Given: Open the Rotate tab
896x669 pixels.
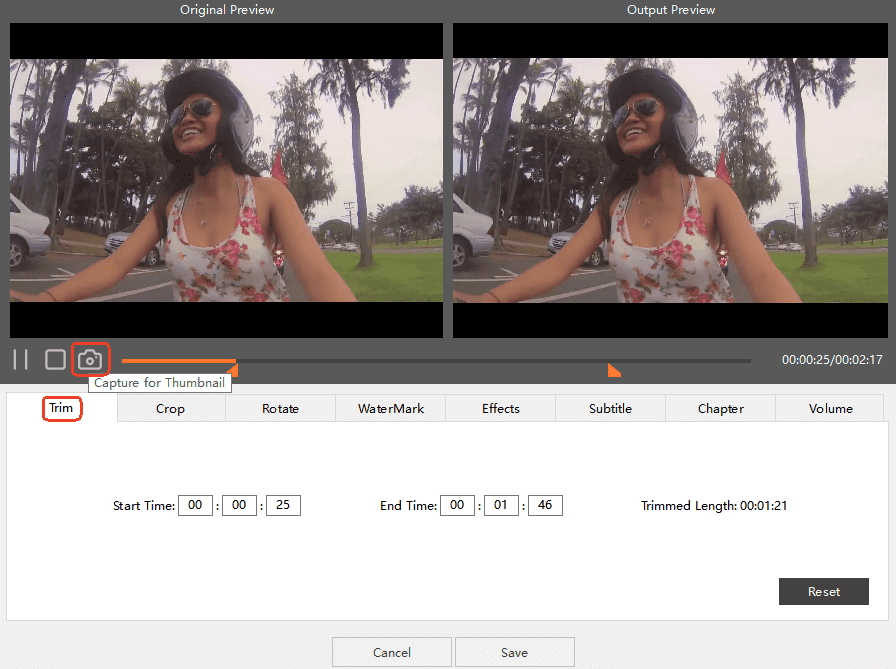Looking at the screenshot, I should pos(280,408).
